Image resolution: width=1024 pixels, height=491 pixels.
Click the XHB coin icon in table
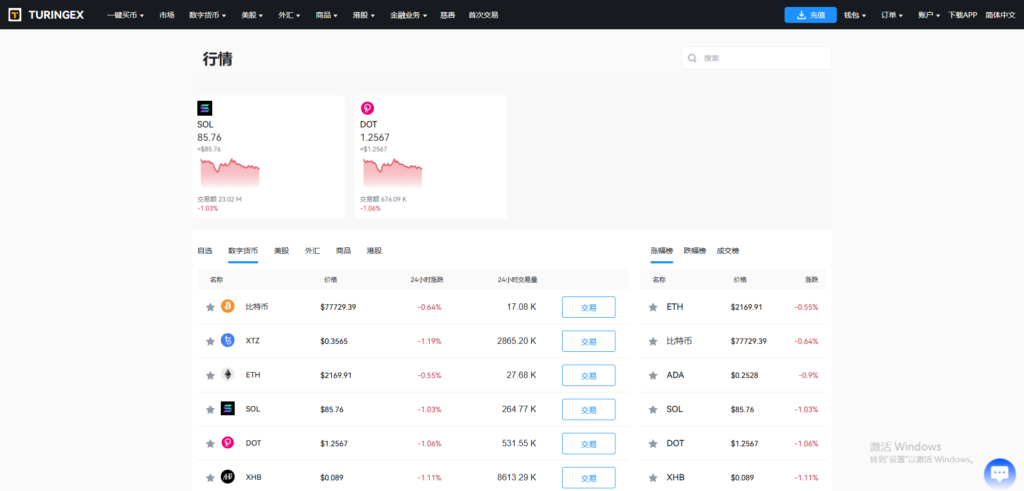click(x=227, y=477)
